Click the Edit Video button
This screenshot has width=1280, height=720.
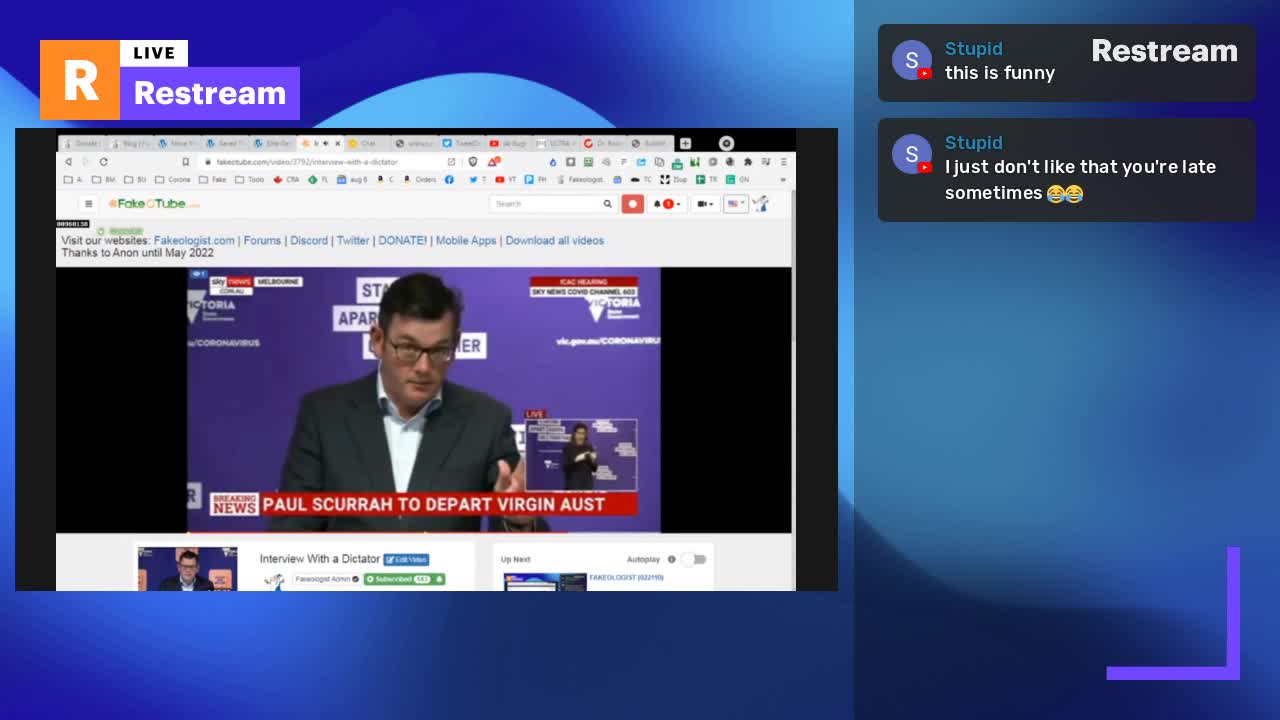(406, 560)
